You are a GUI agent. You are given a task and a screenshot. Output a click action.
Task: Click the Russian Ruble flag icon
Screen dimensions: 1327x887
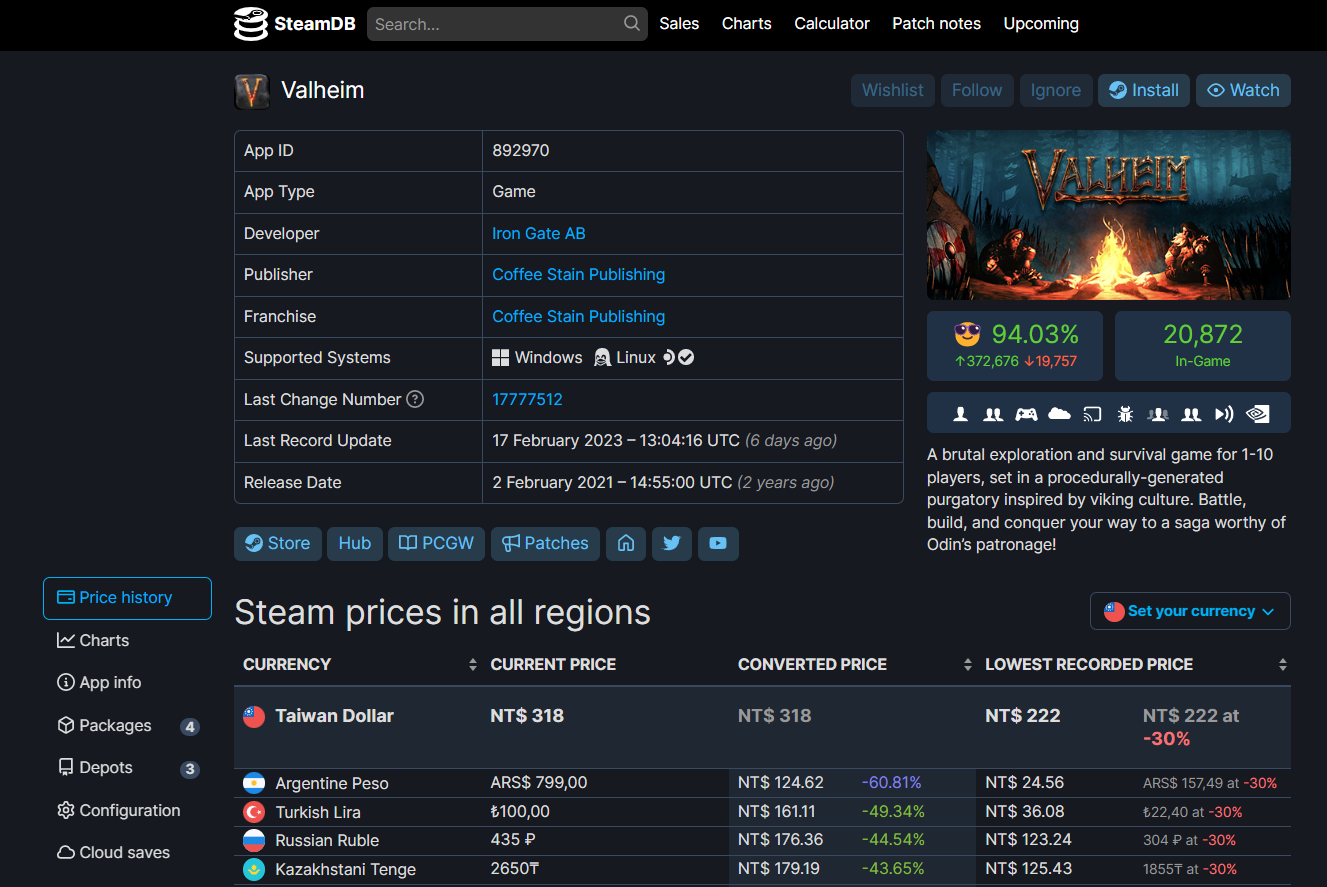click(x=254, y=840)
